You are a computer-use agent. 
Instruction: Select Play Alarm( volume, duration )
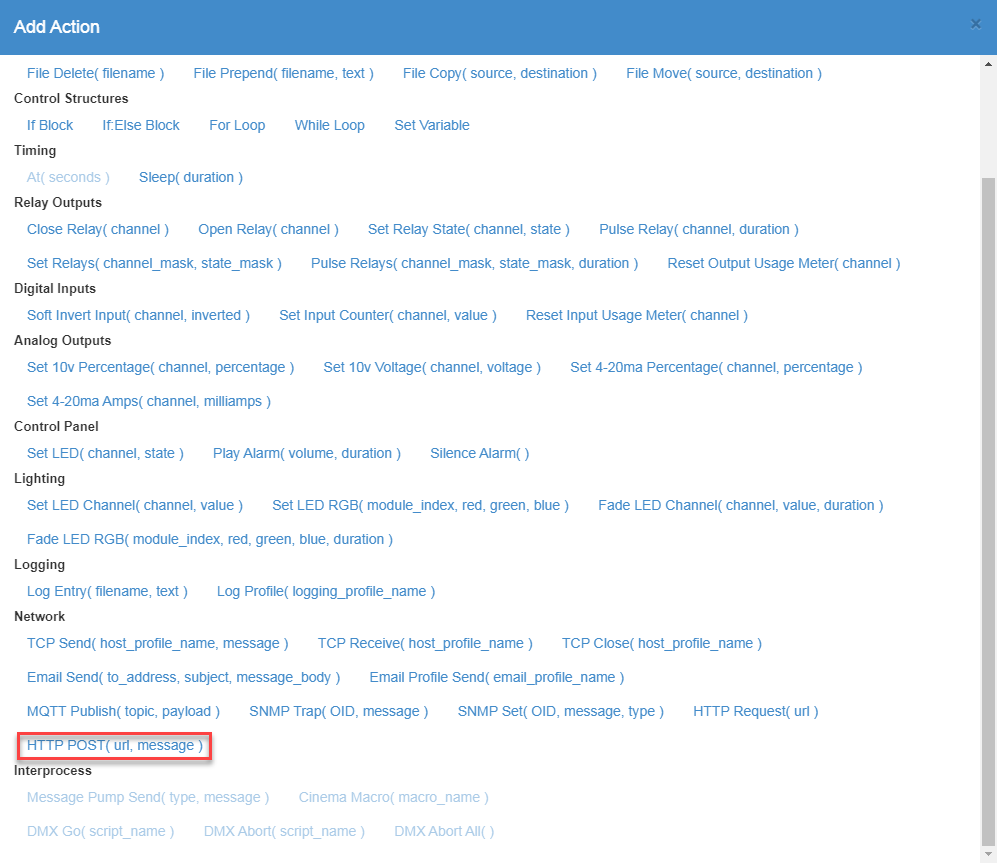coord(306,453)
